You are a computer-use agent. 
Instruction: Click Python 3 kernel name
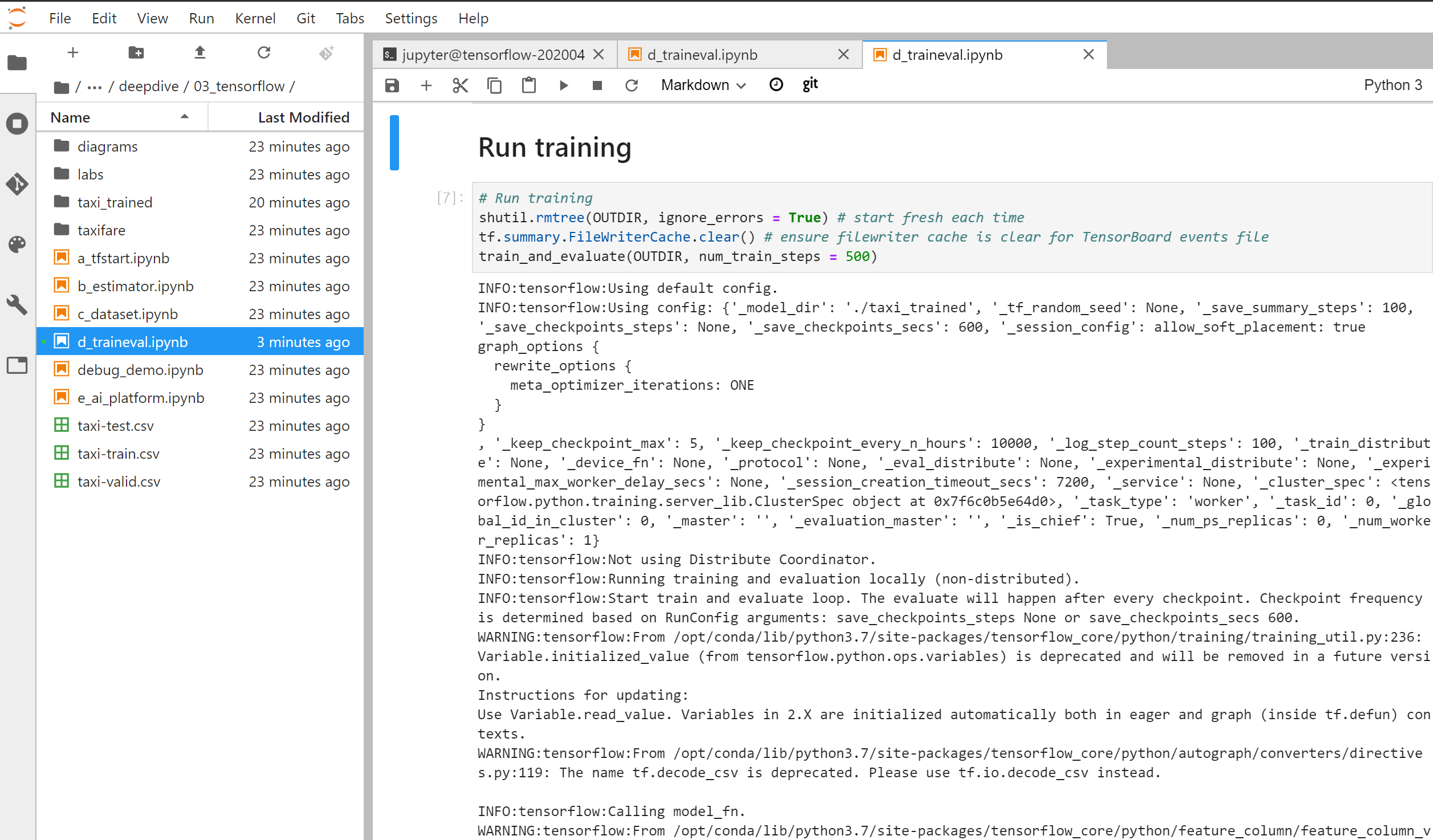pyautogui.click(x=1393, y=85)
